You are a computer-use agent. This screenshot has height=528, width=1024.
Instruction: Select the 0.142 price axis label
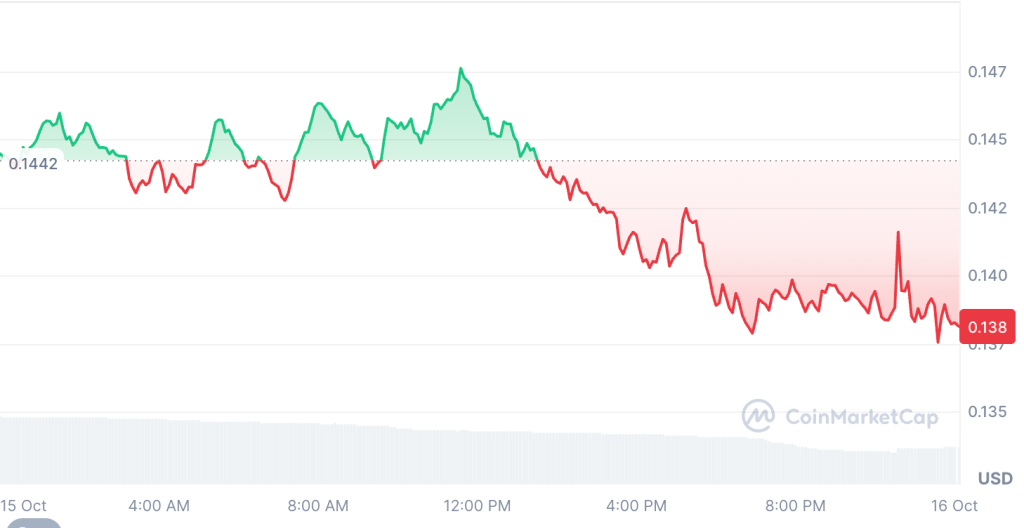(987, 208)
